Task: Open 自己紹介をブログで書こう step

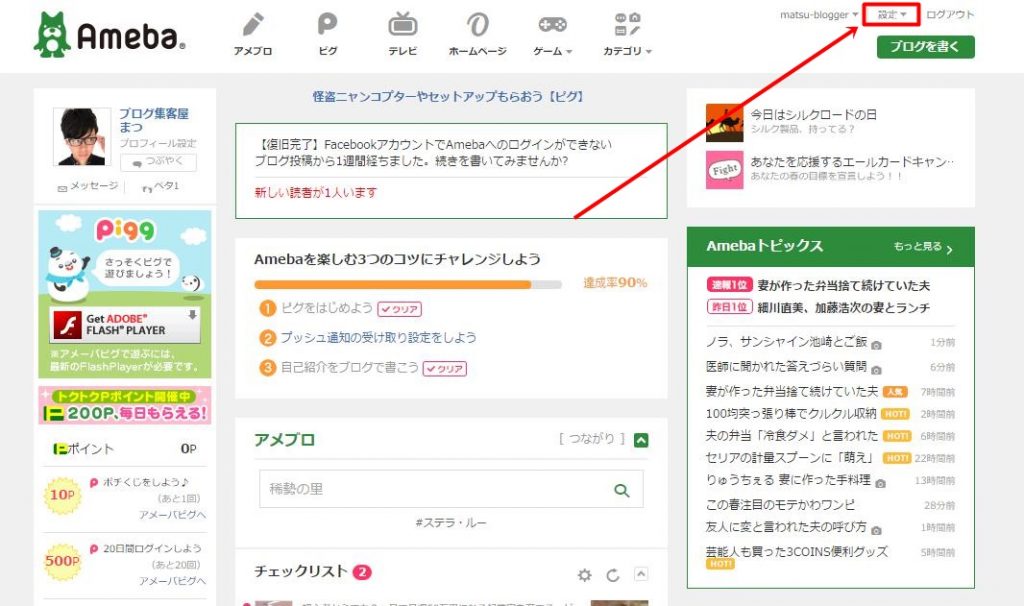Action: [x=350, y=368]
